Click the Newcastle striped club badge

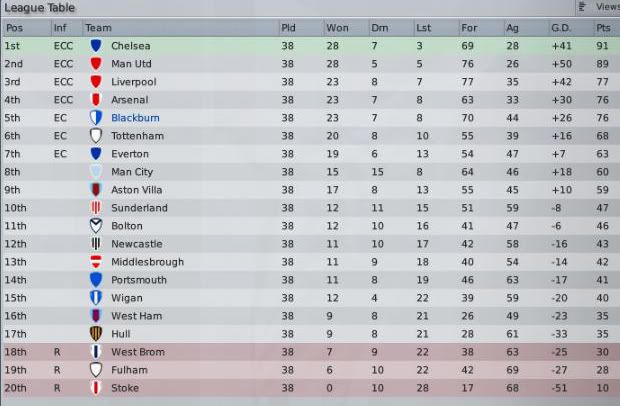96,244
